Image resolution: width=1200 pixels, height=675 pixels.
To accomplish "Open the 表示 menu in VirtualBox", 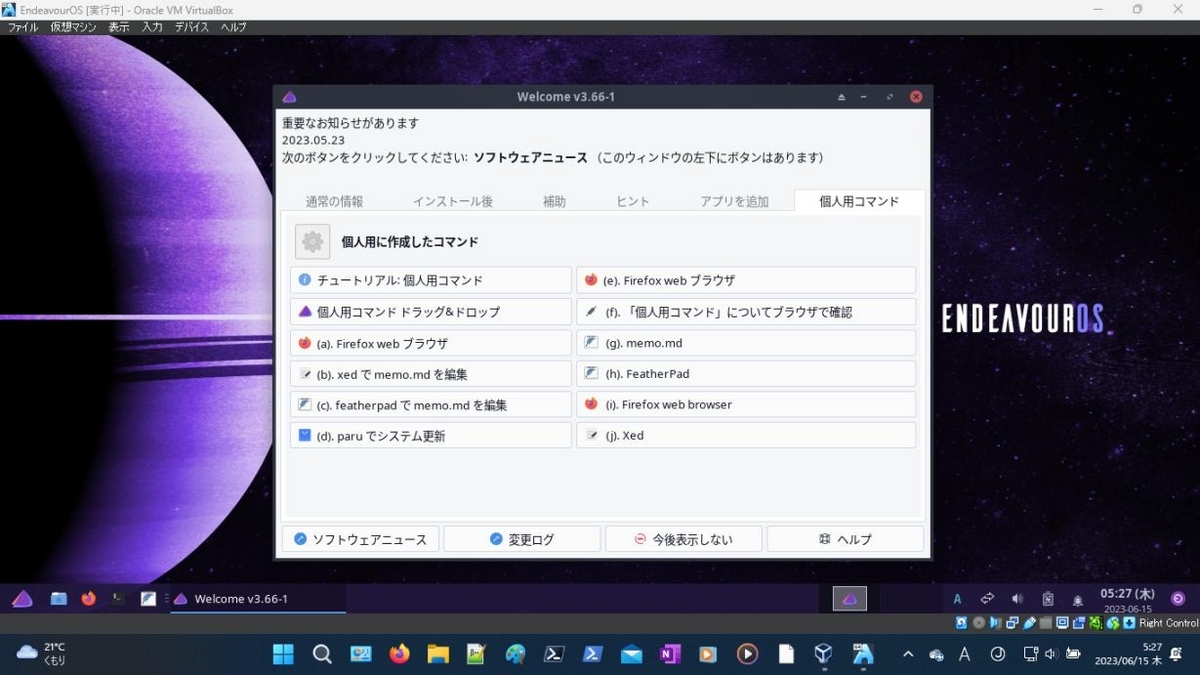I will click(x=119, y=27).
